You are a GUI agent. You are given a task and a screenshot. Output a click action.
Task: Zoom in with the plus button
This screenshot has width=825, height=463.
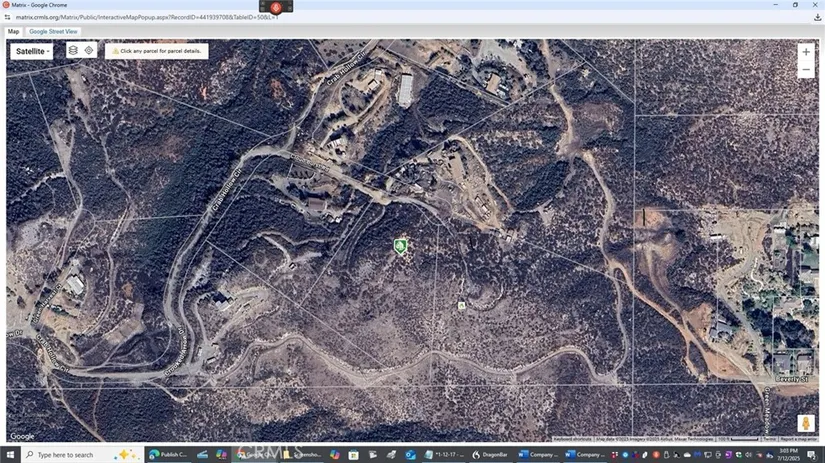coord(806,52)
